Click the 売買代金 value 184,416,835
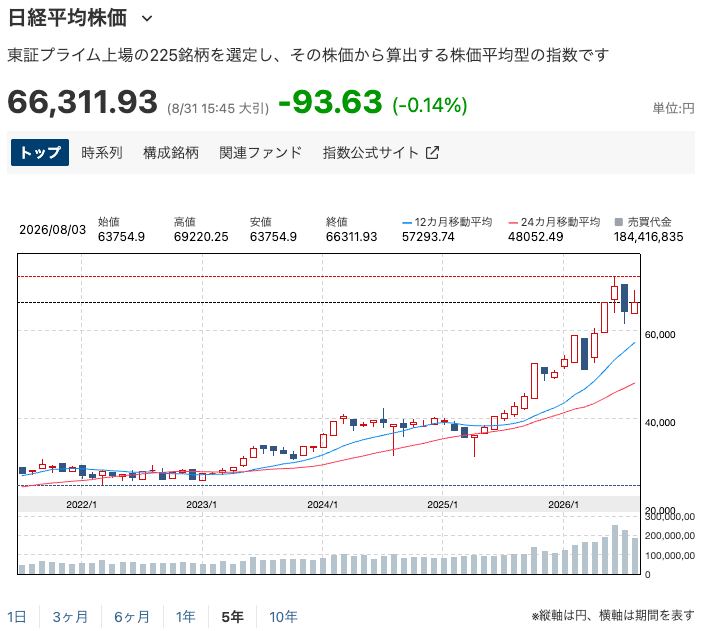Viewport: 707px width, 631px height. pos(648,237)
